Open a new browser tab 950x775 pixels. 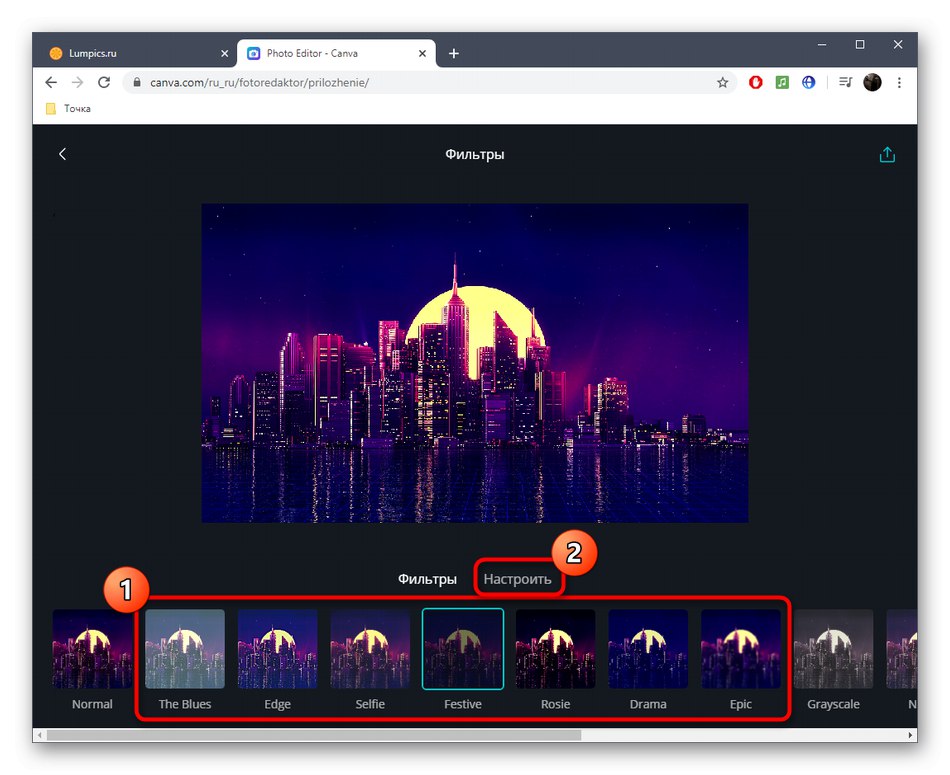(453, 52)
